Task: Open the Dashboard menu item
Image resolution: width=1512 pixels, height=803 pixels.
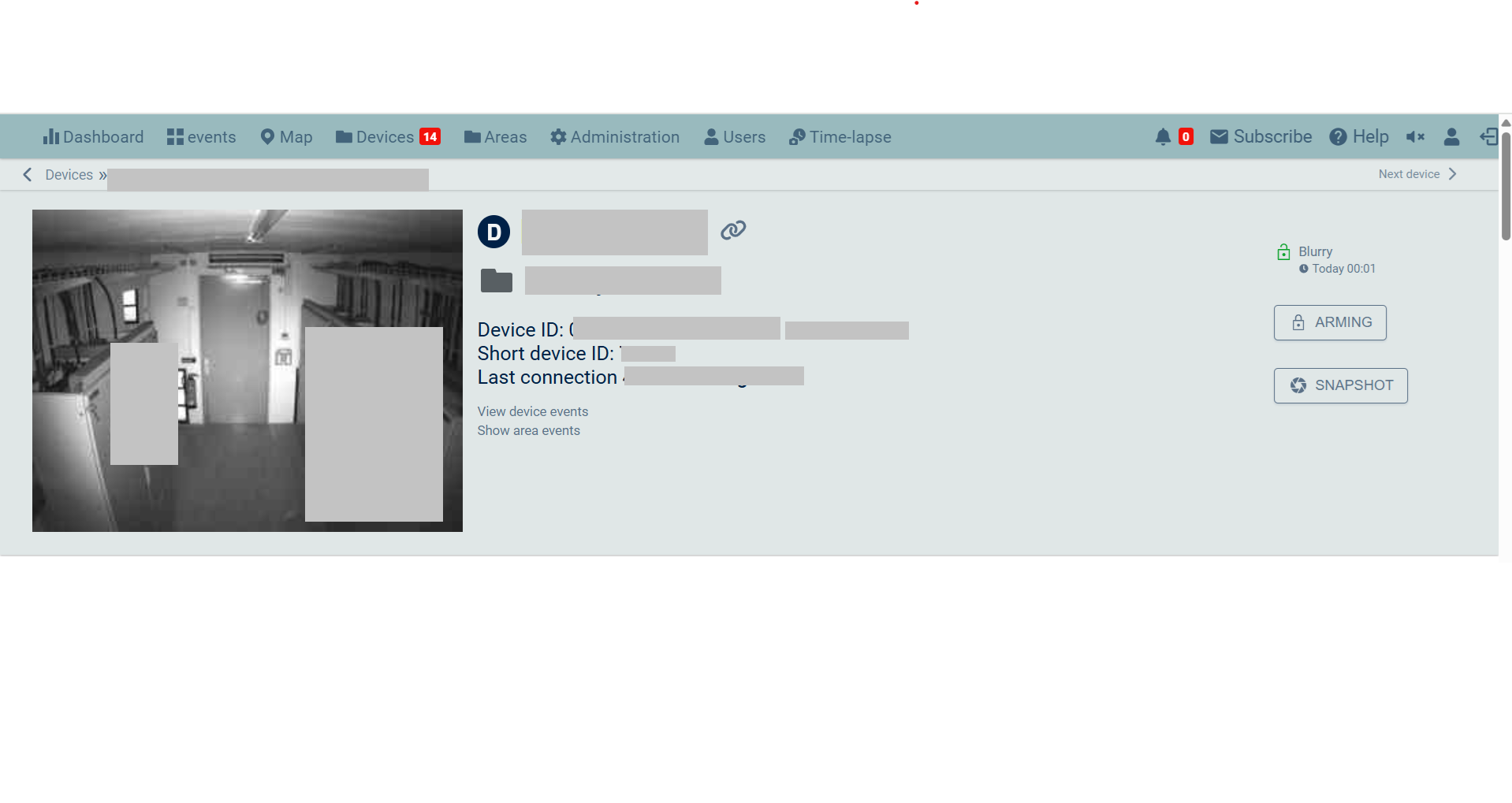Action: tap(93, 137)
